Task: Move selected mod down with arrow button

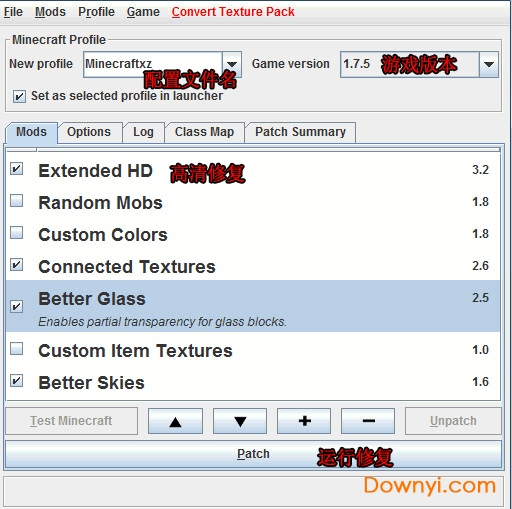Action: point(240,421)
